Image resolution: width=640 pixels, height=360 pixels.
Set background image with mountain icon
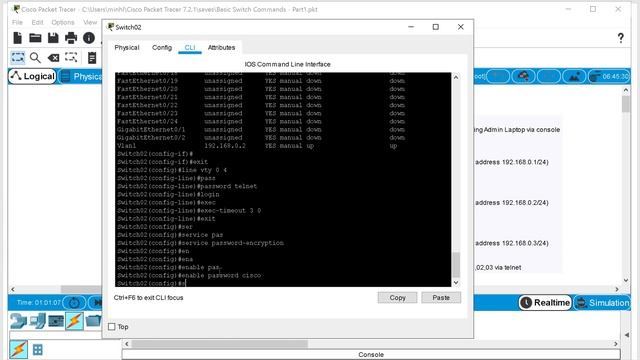tap(574, 76)
